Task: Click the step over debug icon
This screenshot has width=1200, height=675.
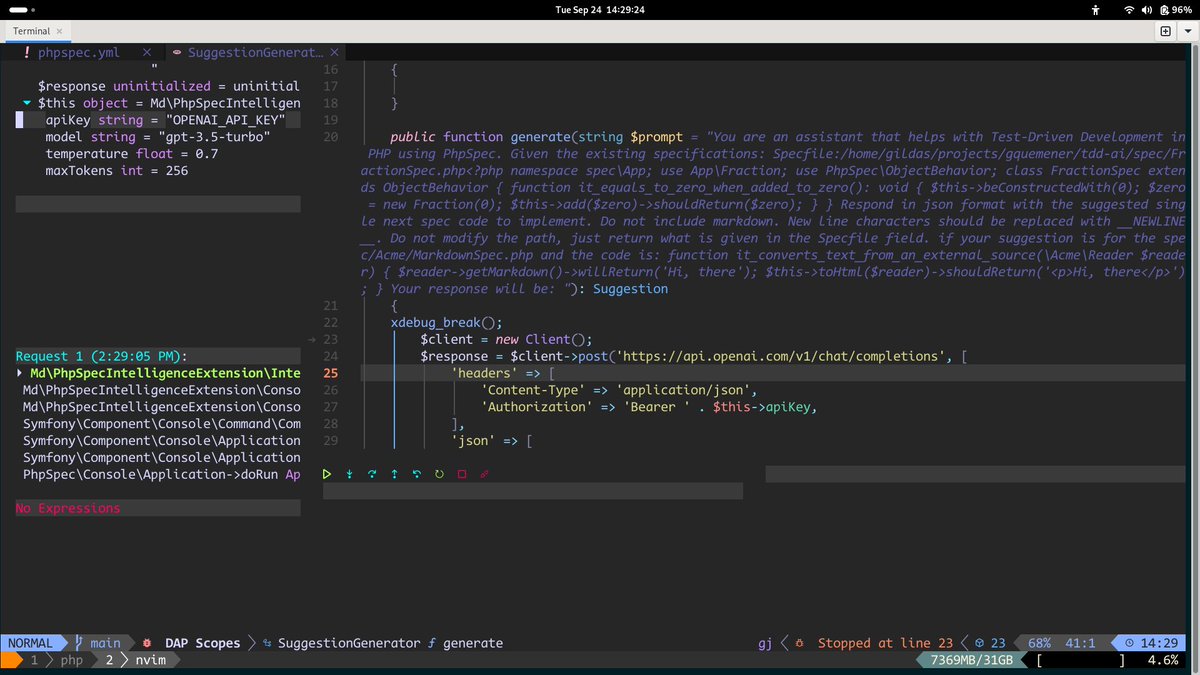Action: coord(372,474)
